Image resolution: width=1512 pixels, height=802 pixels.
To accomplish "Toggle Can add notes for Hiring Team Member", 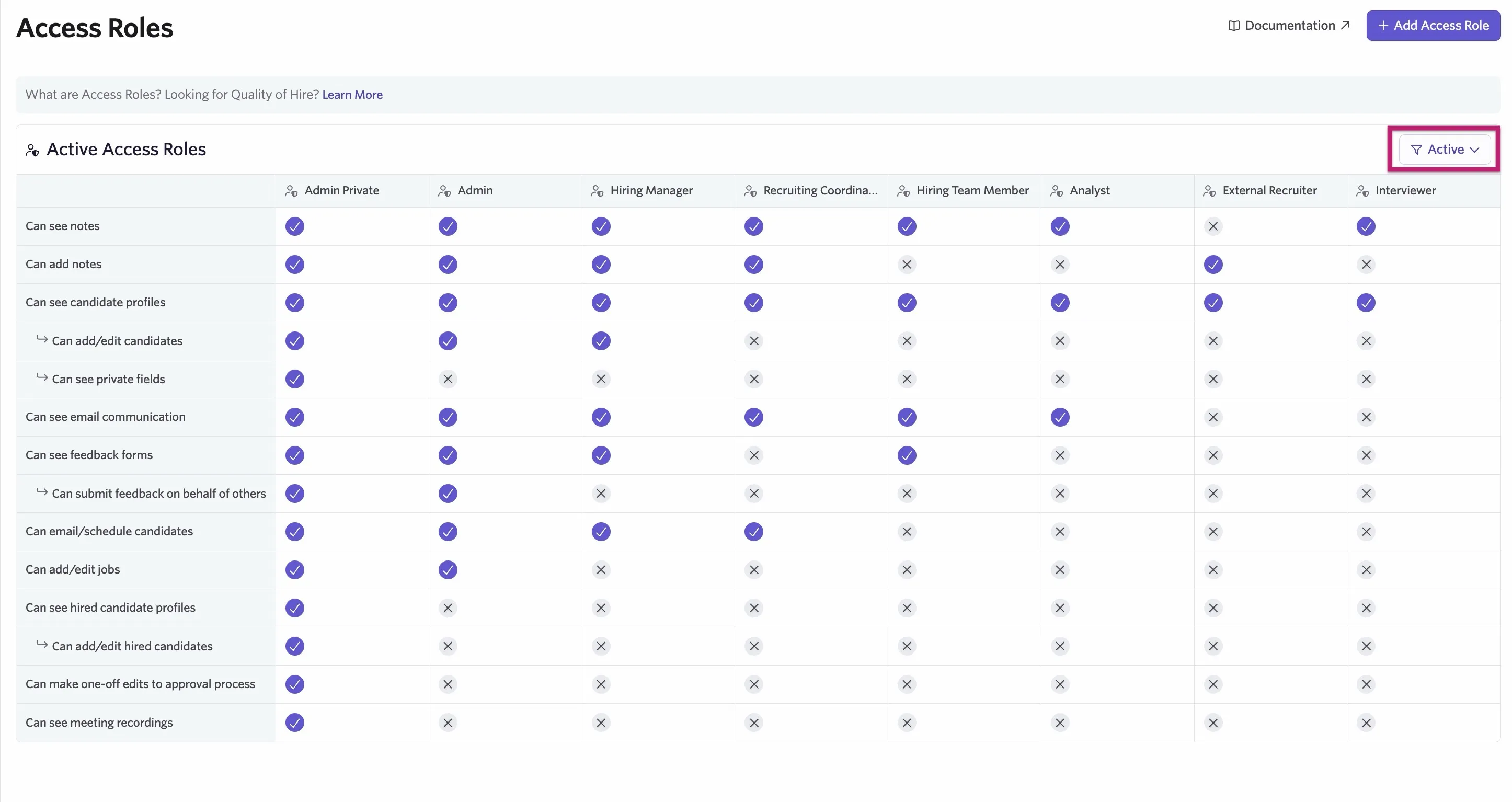I will 907,264.
